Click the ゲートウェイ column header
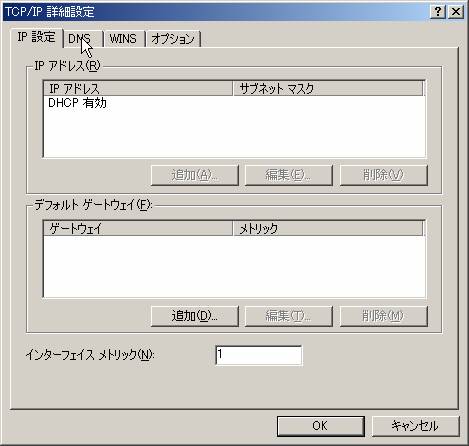 138,229
